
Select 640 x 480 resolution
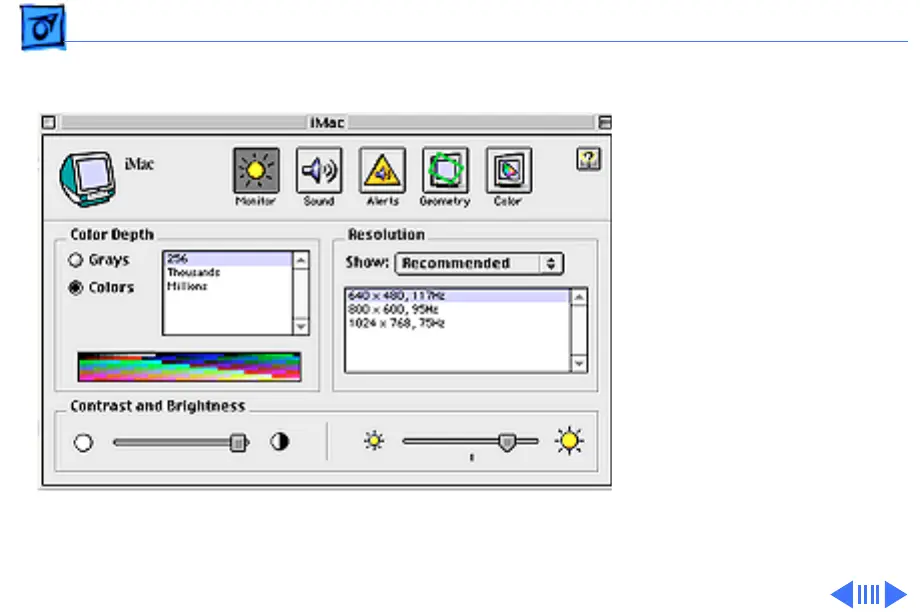click(458, 296)
